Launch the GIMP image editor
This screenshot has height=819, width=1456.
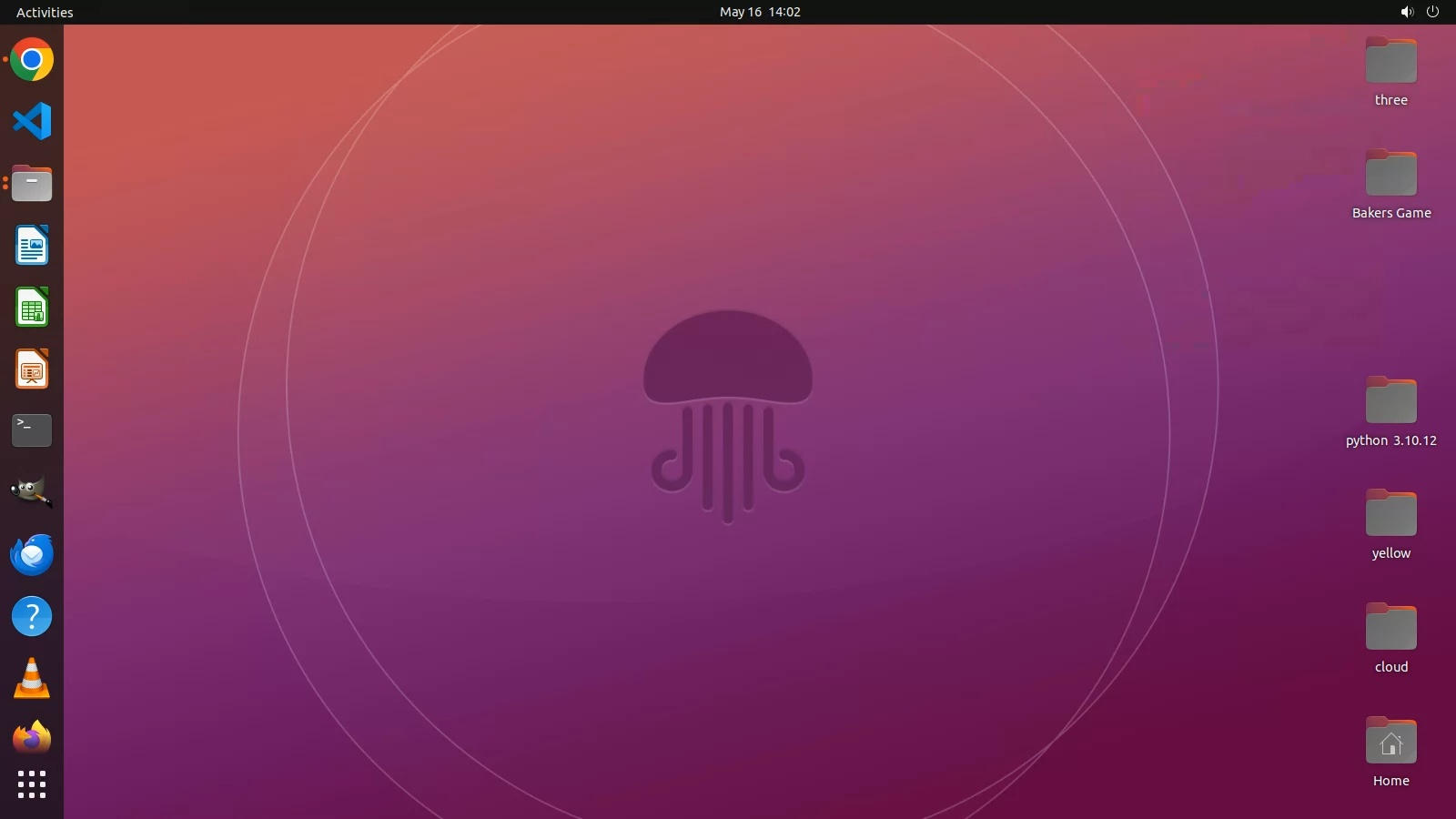32,492
